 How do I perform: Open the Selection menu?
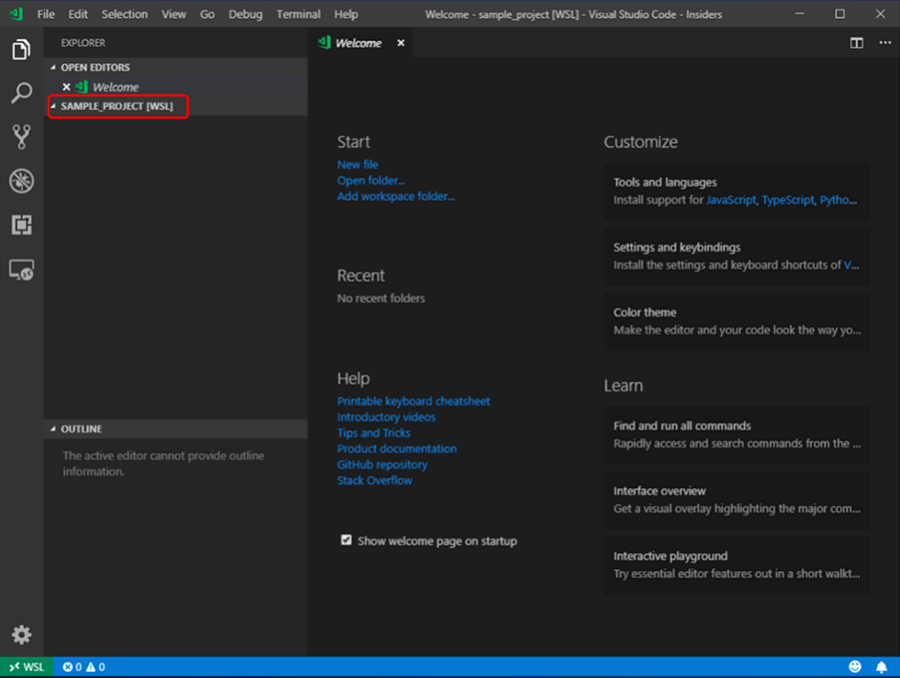(125, 14)
